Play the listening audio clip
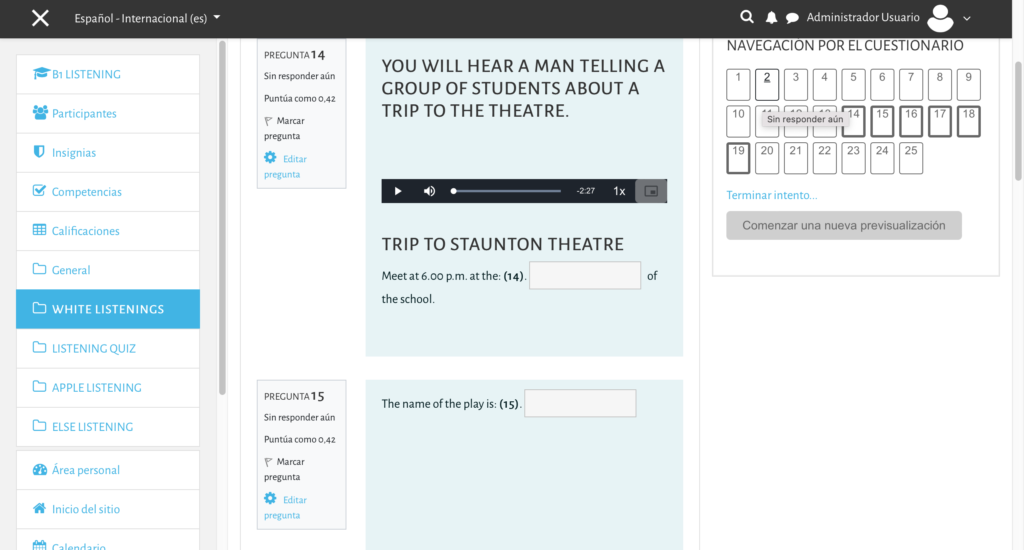The image size is (1024, 550). coord(398,191)
